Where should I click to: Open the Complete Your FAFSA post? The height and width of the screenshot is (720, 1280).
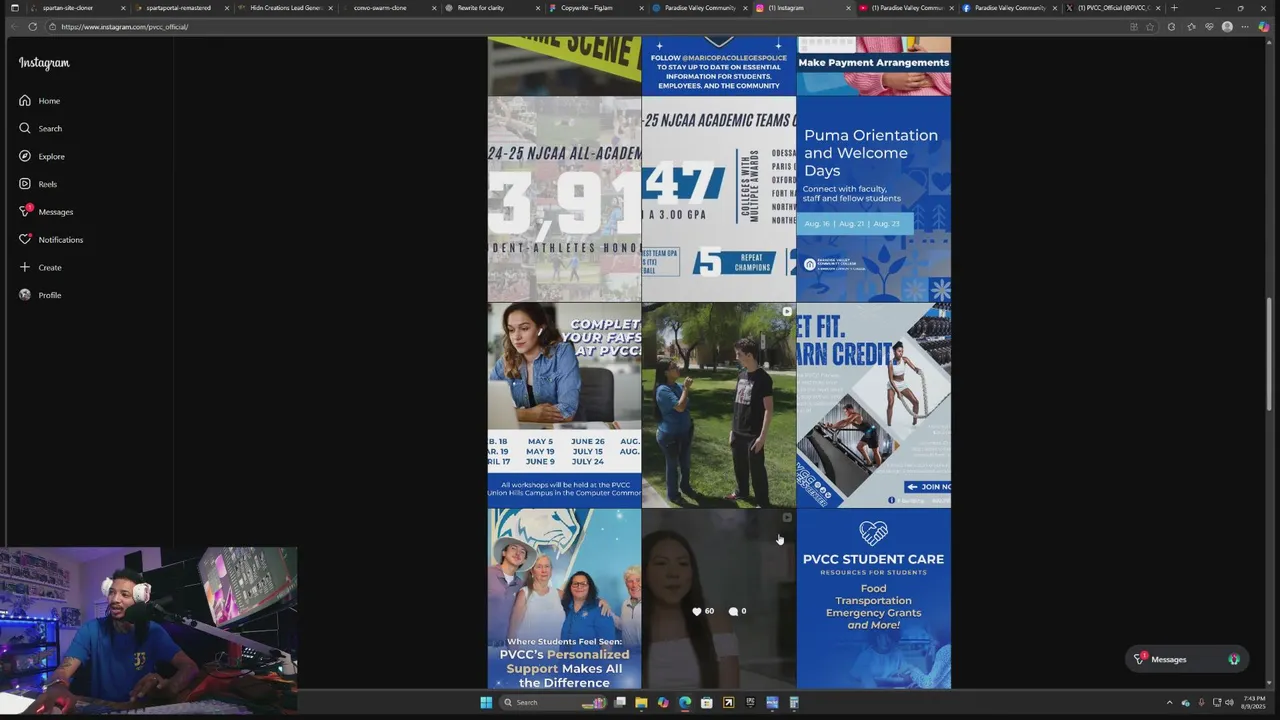[564, 405]
